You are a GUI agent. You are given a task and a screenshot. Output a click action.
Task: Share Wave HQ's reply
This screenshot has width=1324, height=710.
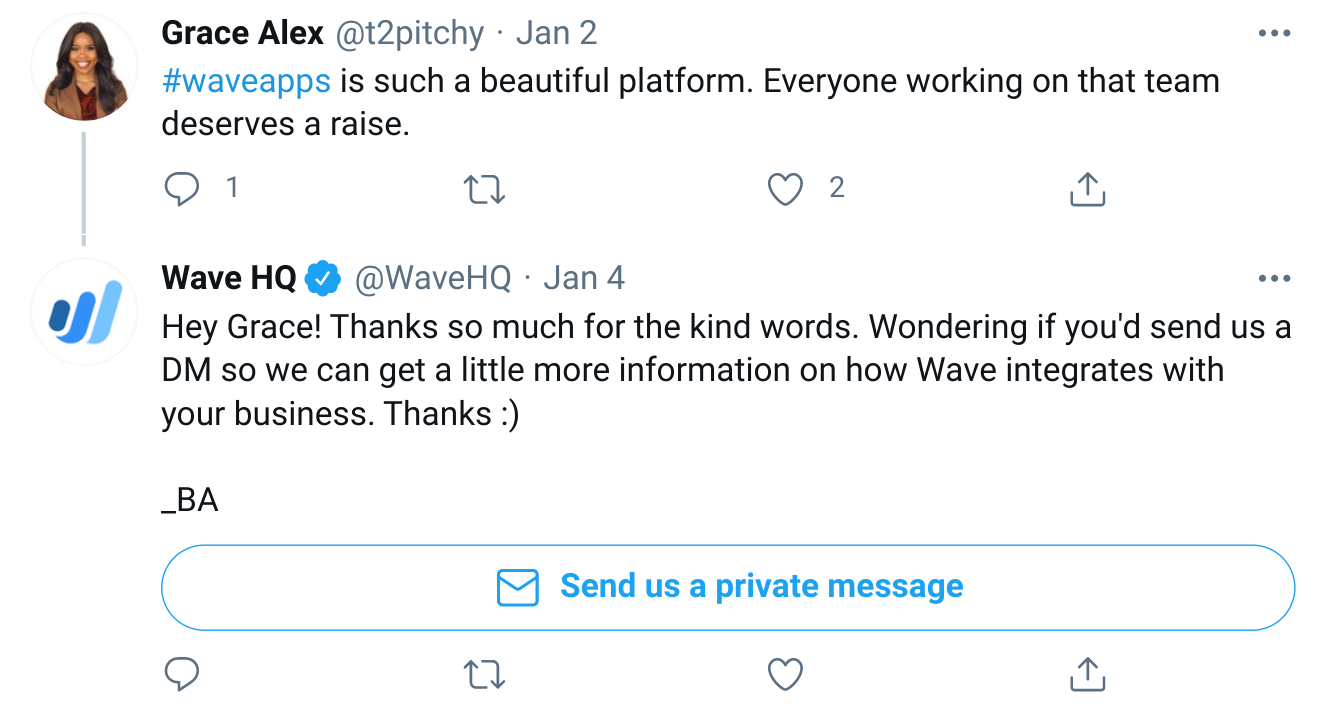tap(1087, 675)
